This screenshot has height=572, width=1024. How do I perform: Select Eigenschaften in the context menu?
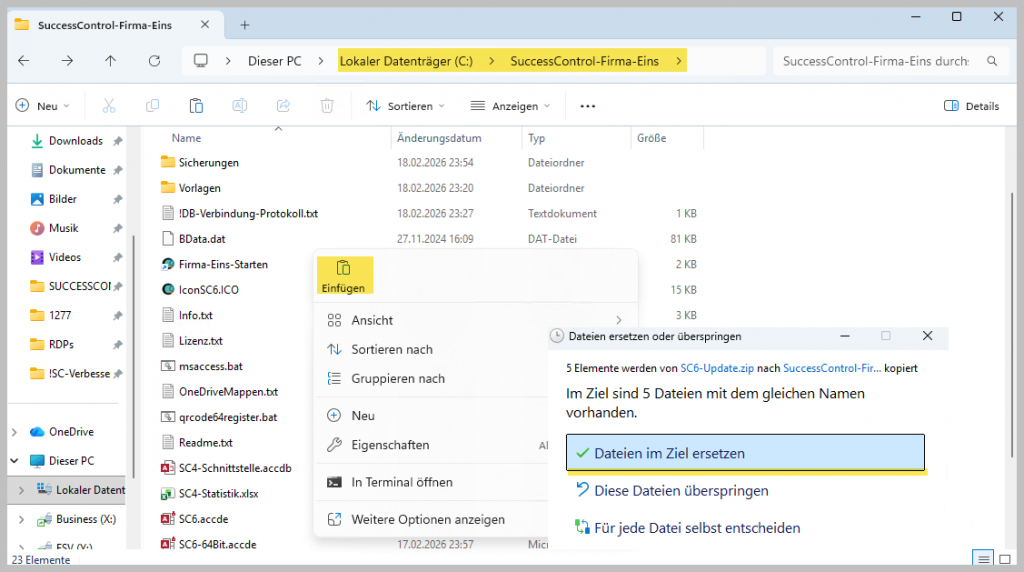[390, 445]
